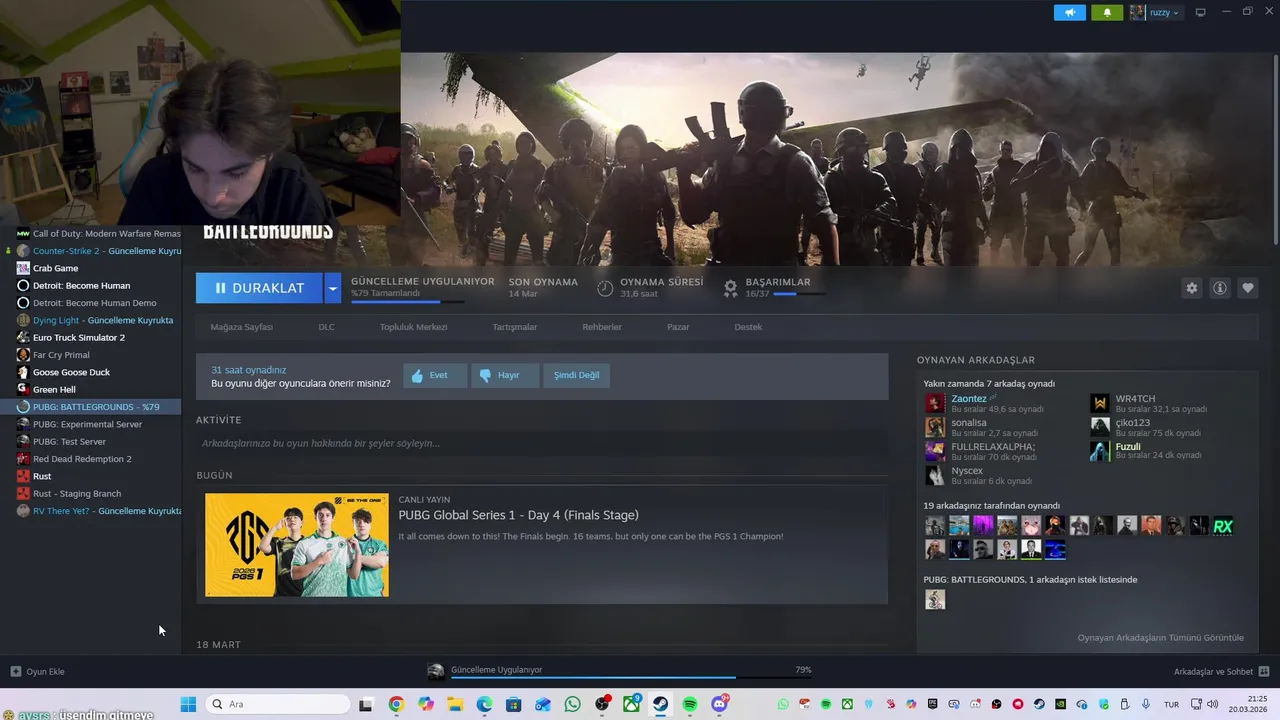Select PUBG: Test Server entry
Screen dimensions: 1280x720
pos(69,441)
